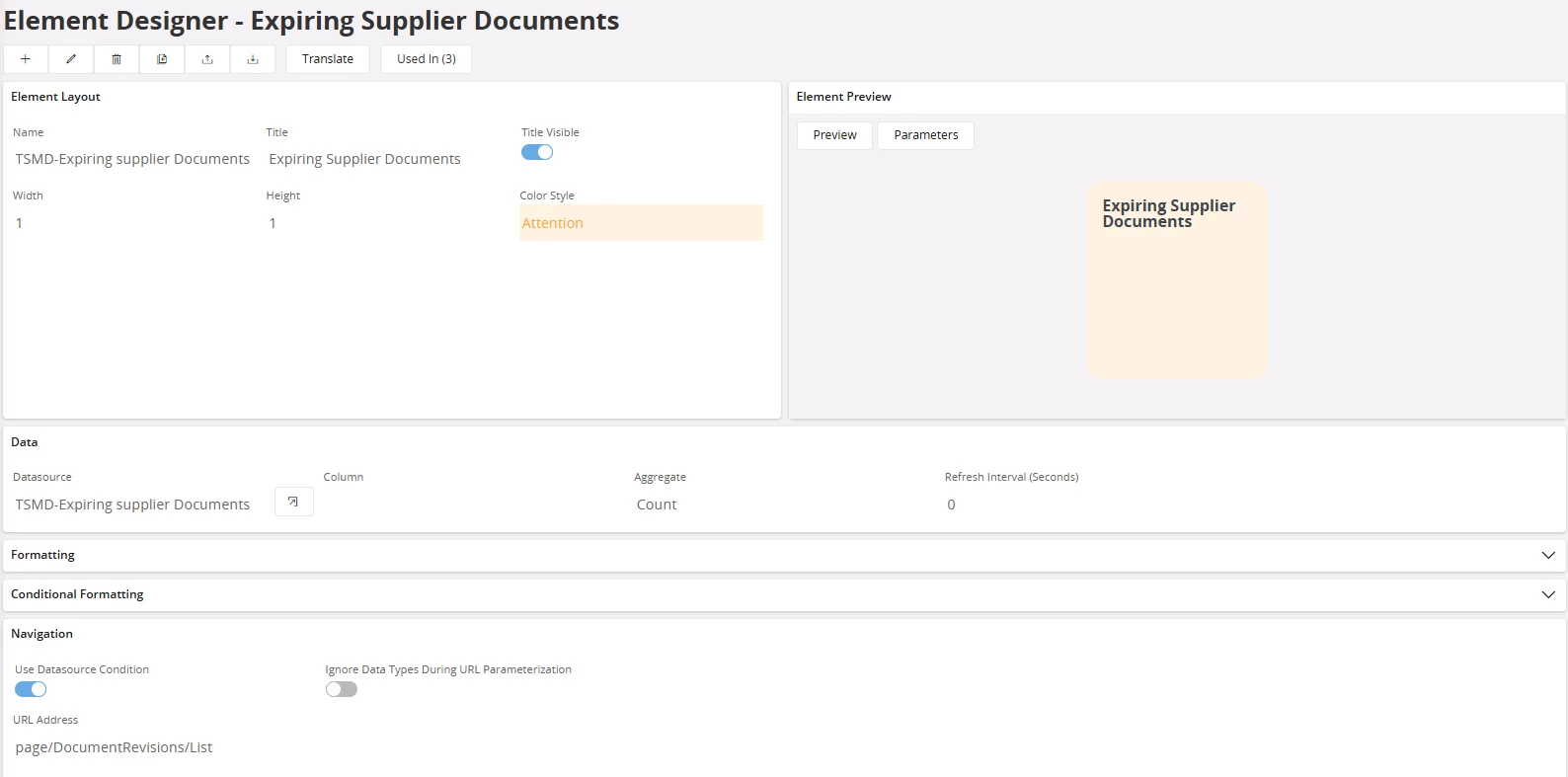The width and height of the screenshot is (1568, 777).
Task: Click the Name input field
Action: (132, 159)
